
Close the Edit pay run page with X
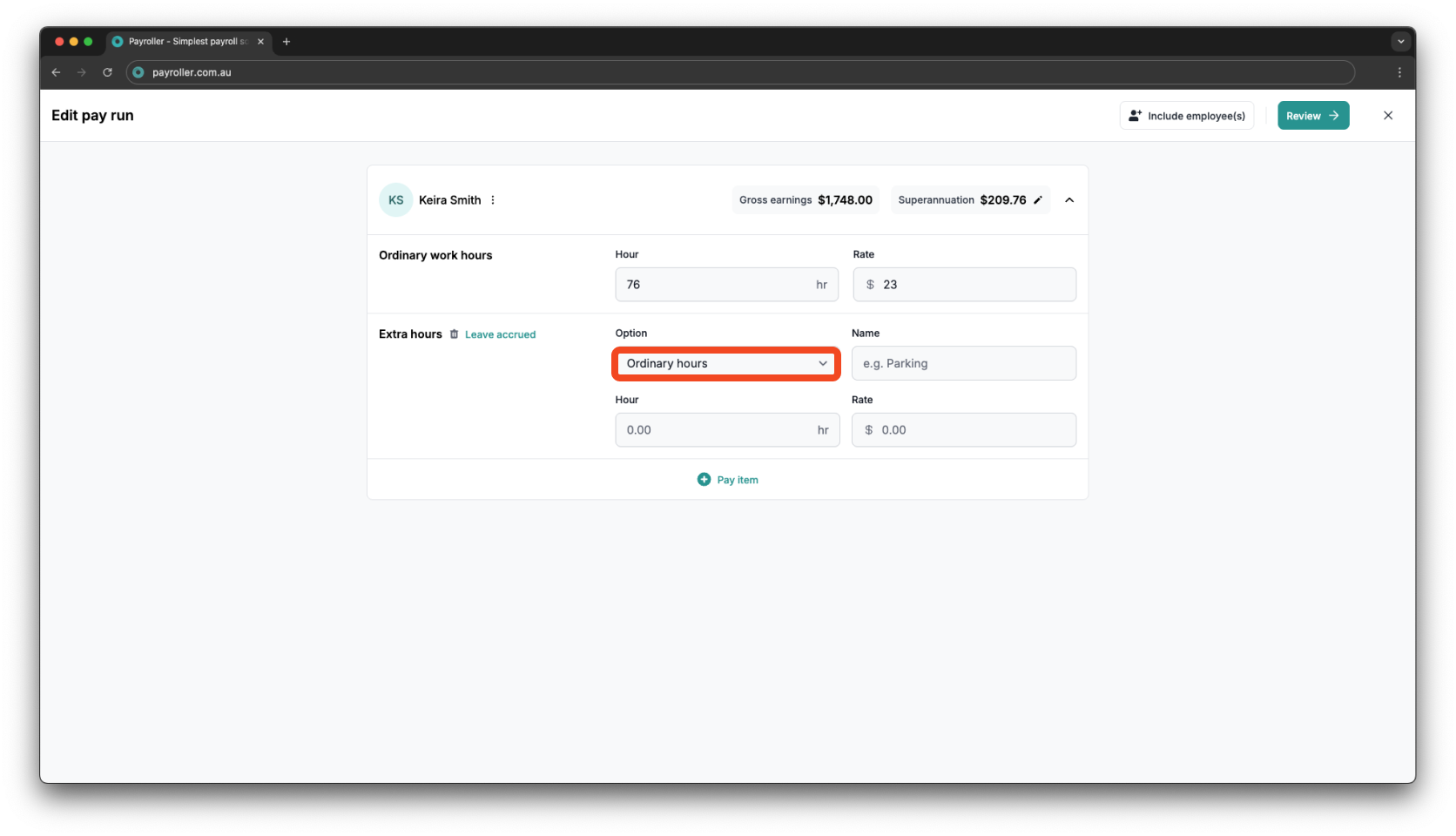tap(1388, 116)
